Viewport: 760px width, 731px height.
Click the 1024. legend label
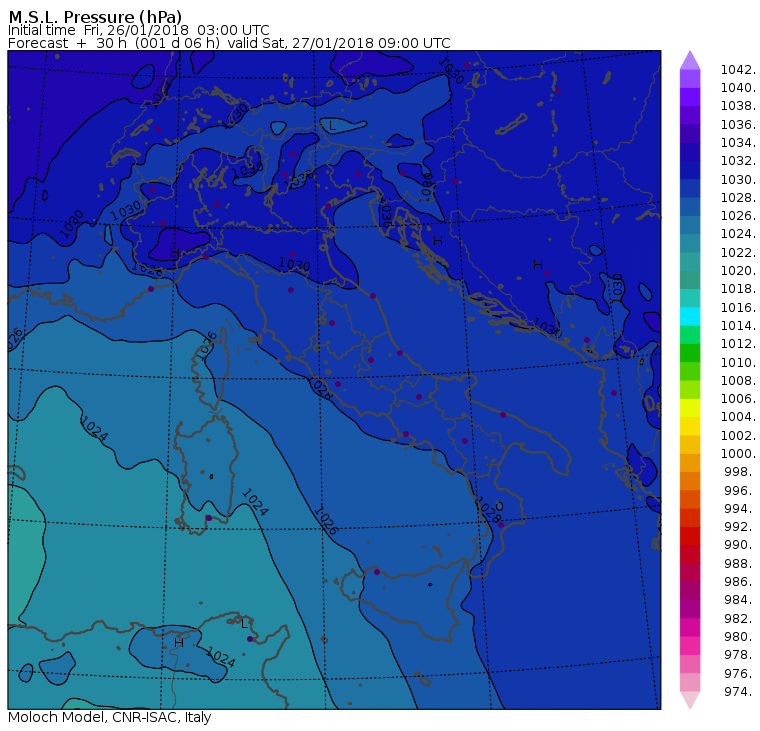[x=738, y=234]
